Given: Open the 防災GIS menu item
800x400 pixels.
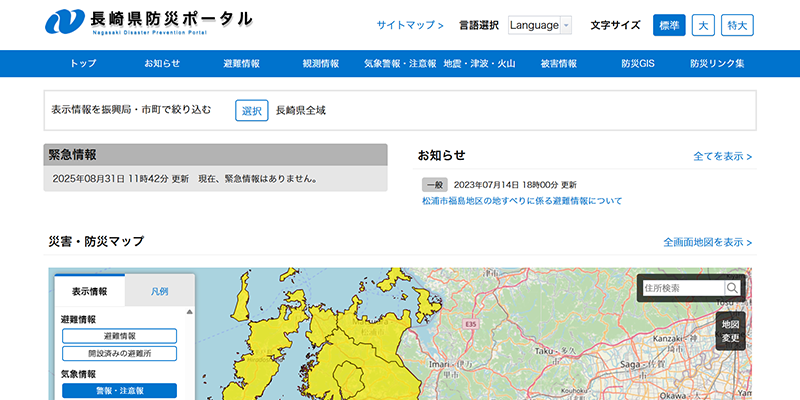Looking at the screenshot, I should point(638,64).
